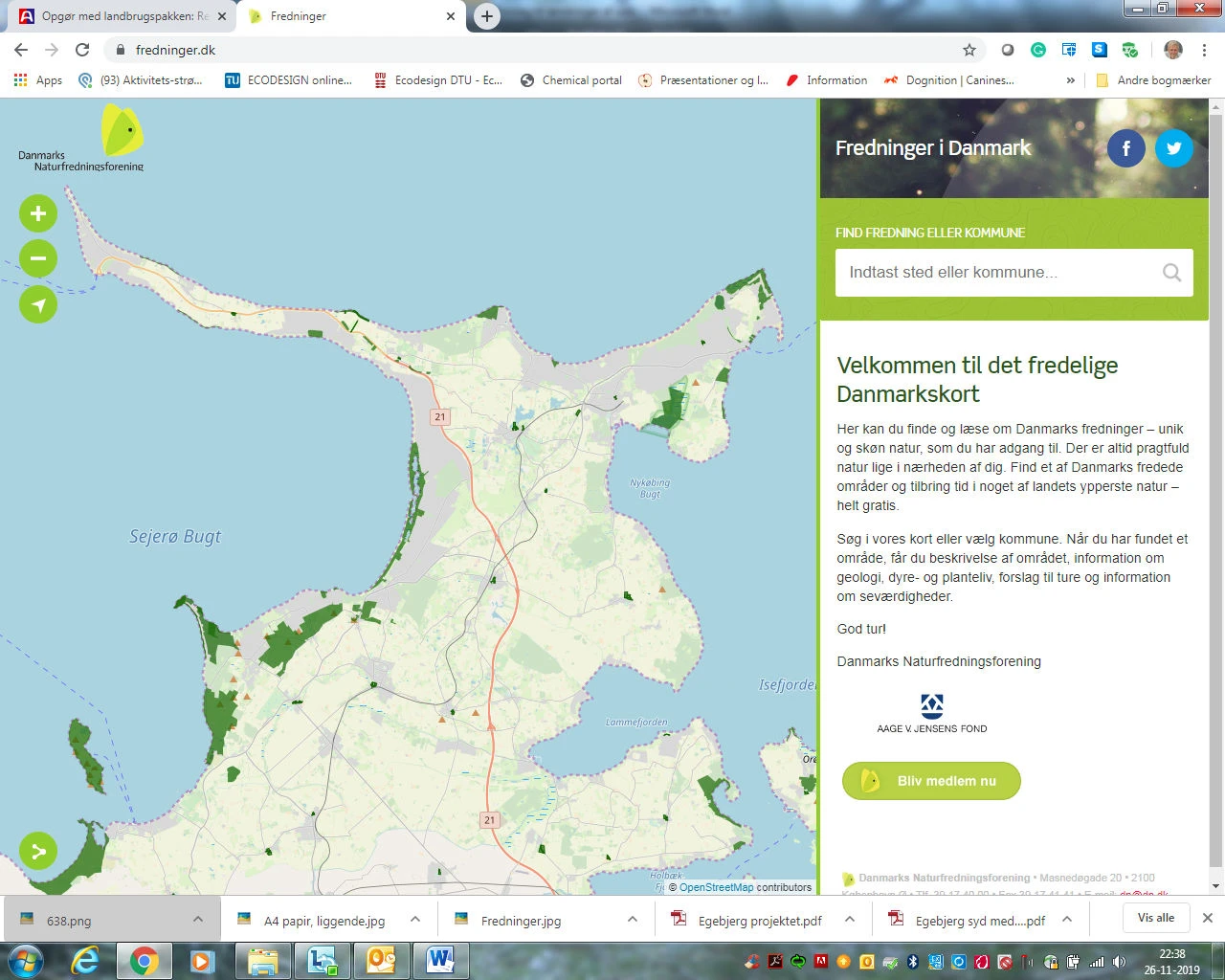The width and height of the screenshot is (1225, 980).
Task: Expand options for Egebjerg projektet.pdf download
Action: point(850,920)
